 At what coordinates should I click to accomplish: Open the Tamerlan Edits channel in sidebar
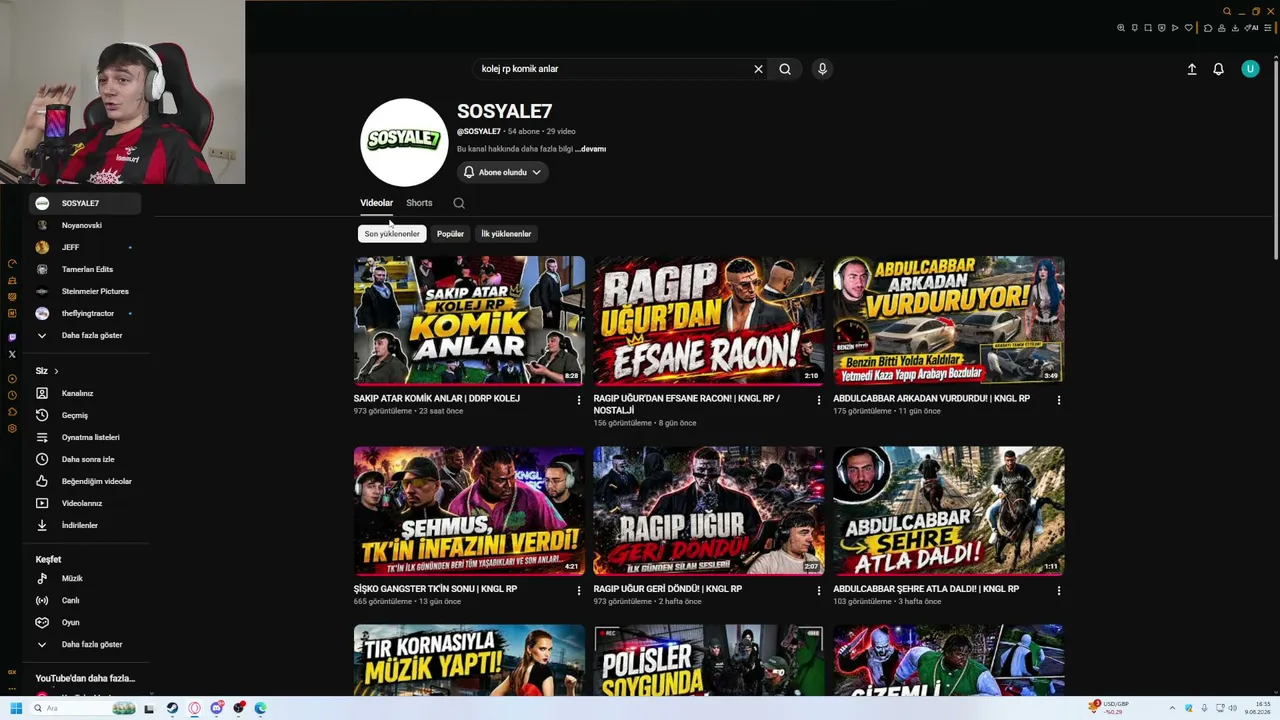point(85,269)
